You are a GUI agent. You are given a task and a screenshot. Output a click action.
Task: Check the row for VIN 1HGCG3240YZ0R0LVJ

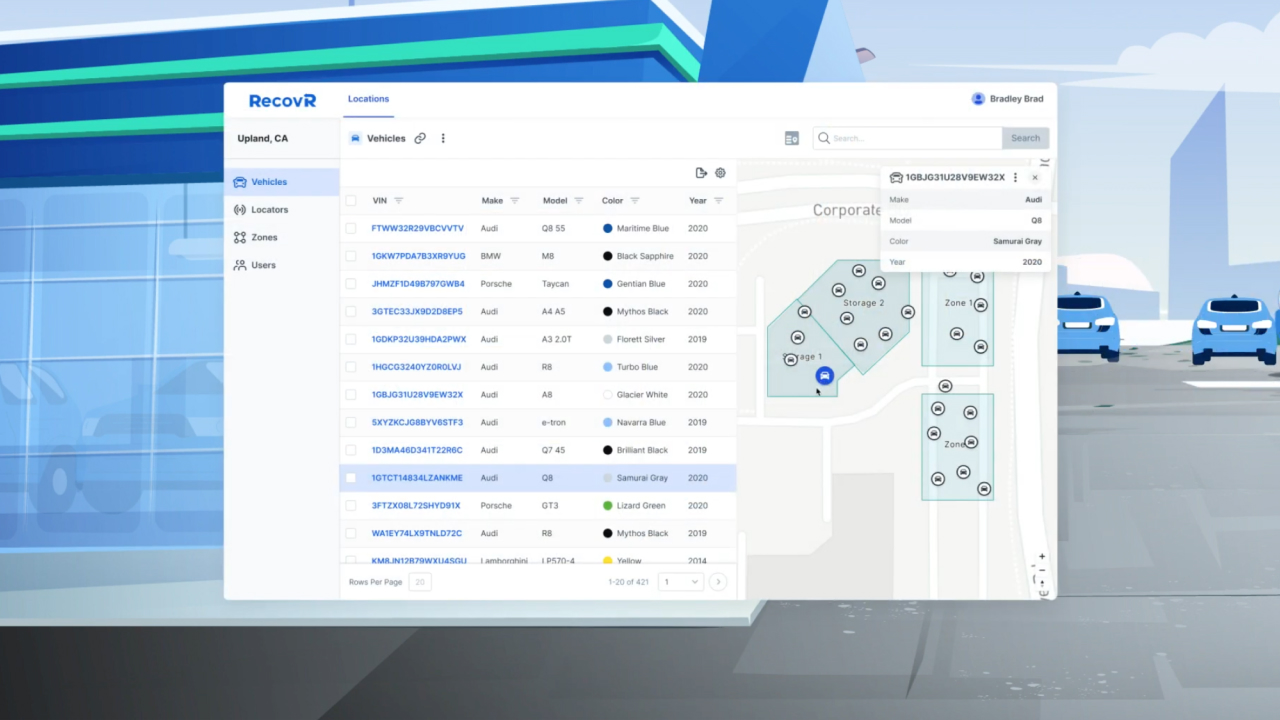pyautogui.click(x=351, y=367)
